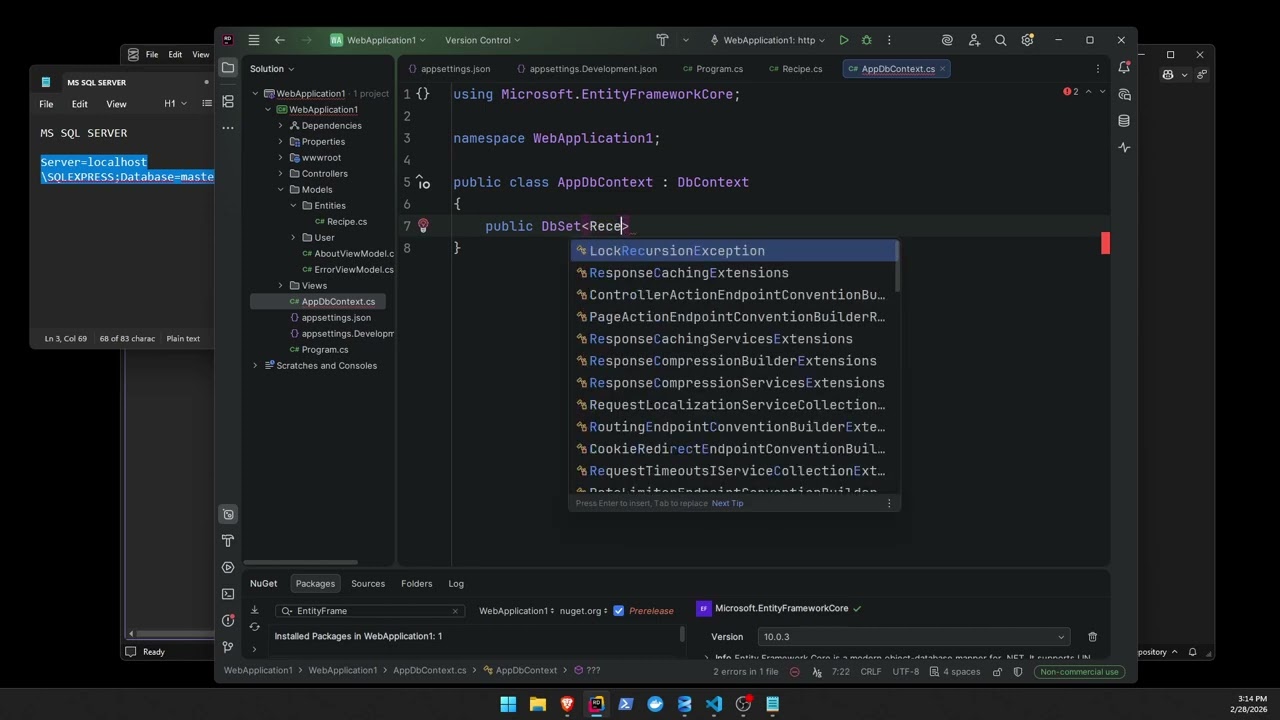Image resolution: width=1280 pixels, height=720 pixels.
Task: Switch to the Program.cs editor tab
Action: 713,69
